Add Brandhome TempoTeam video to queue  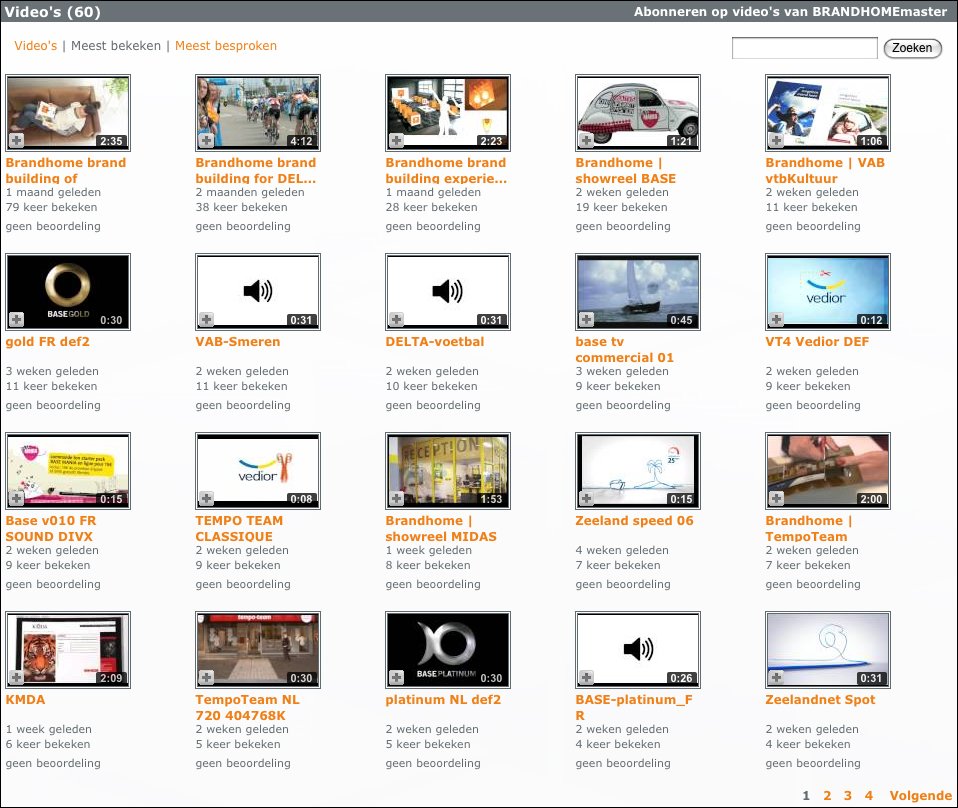(777, 499)
